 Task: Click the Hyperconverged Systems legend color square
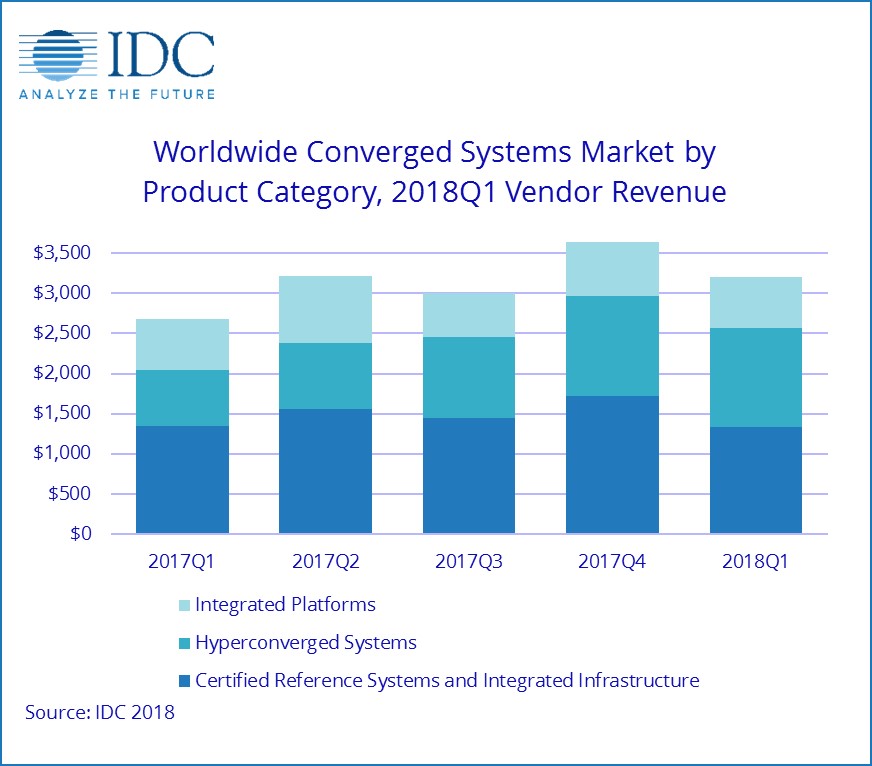[182, 643]
